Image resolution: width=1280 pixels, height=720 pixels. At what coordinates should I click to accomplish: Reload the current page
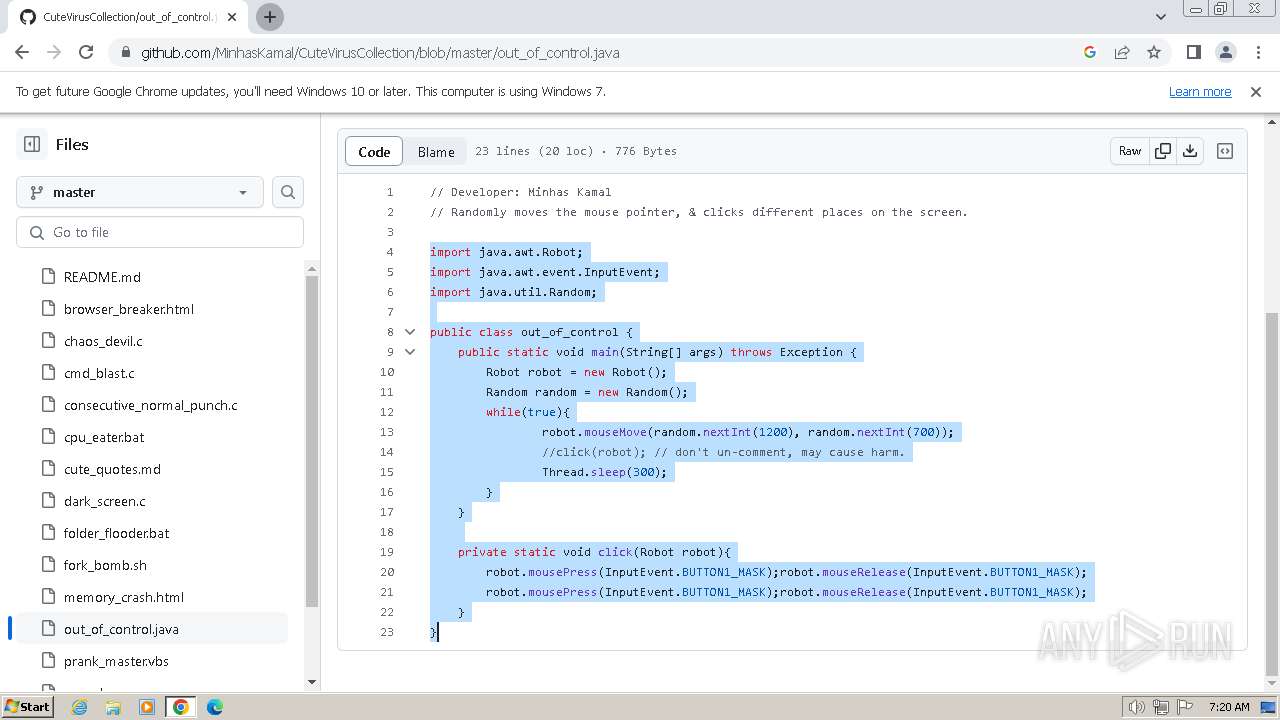pos(86,52)
